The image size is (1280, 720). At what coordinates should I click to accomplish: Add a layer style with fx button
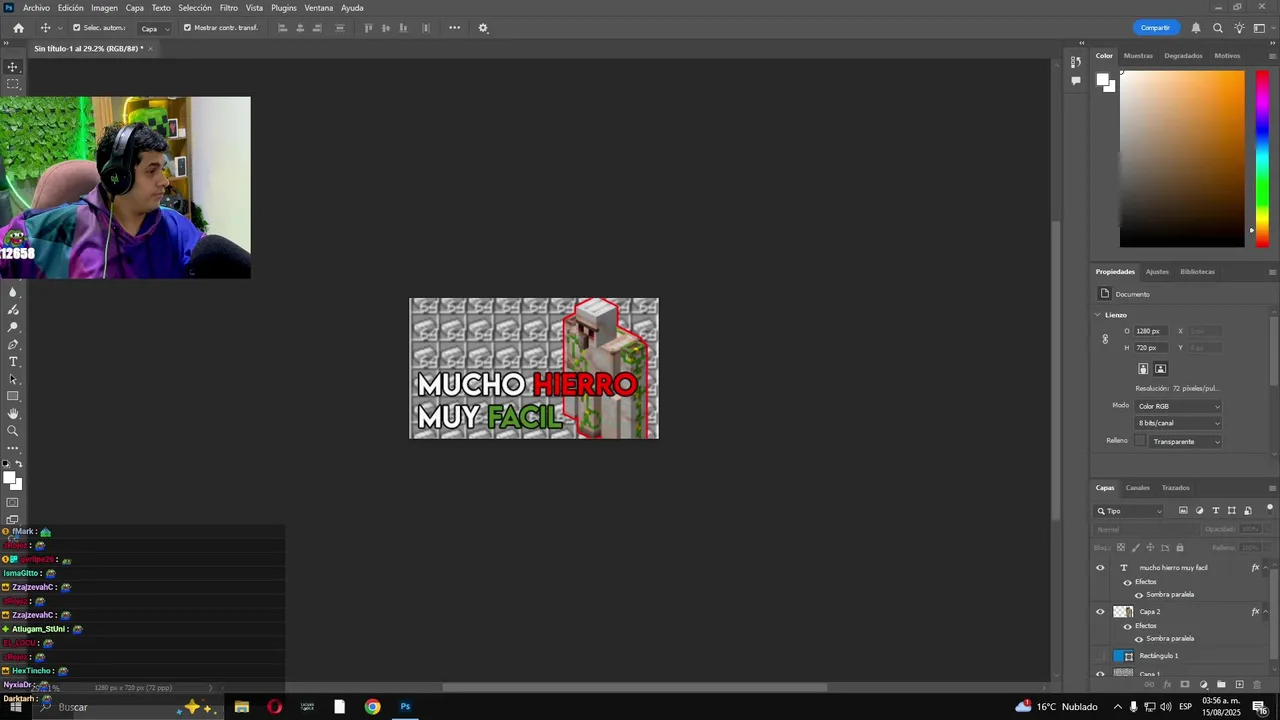(x=1167, y=684)
